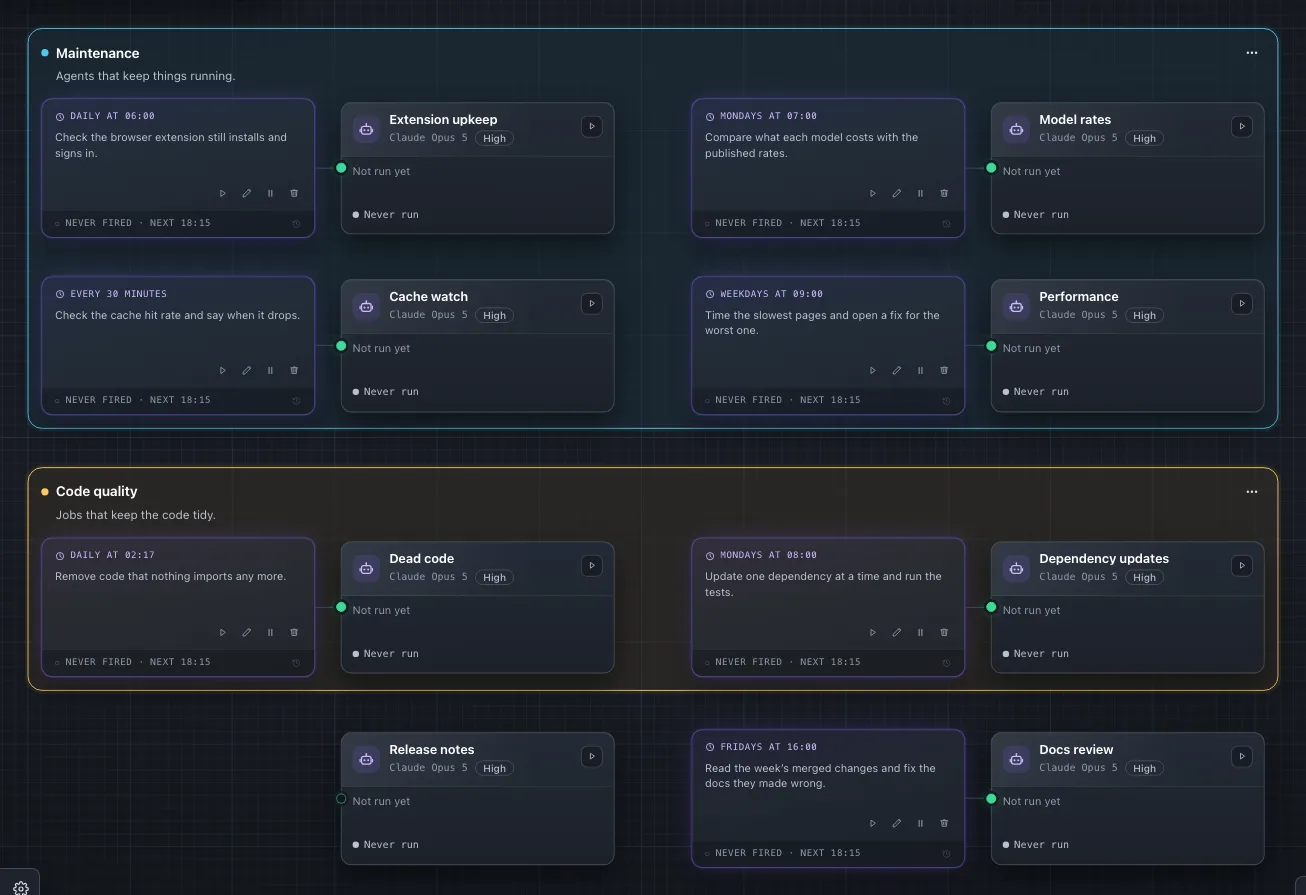This screenshot has width=1306, height=895.
Task: Open settings gear at bottom left
Action: click(x=20, y=887)
